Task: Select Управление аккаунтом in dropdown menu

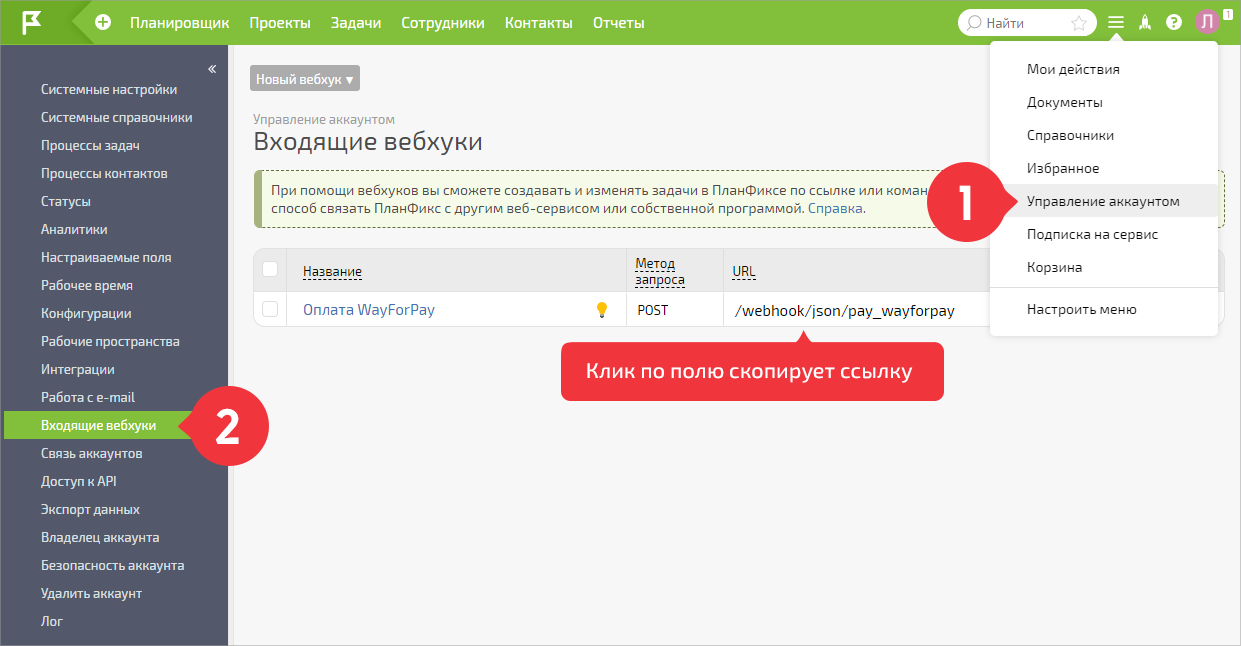Action: [1103, 201]
